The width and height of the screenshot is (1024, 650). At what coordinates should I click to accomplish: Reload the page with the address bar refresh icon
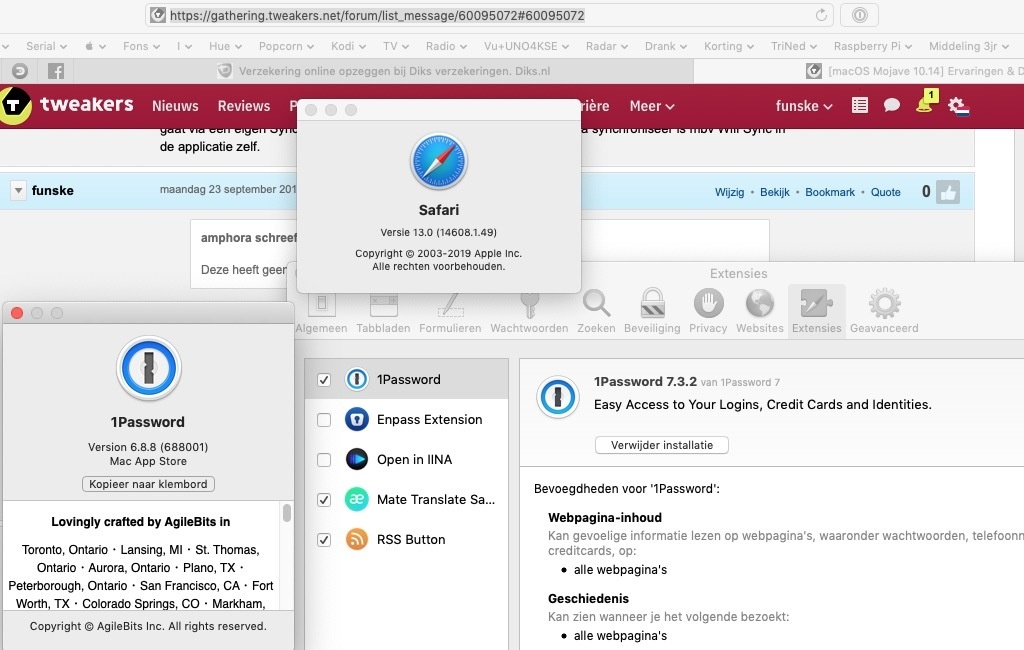821,15
